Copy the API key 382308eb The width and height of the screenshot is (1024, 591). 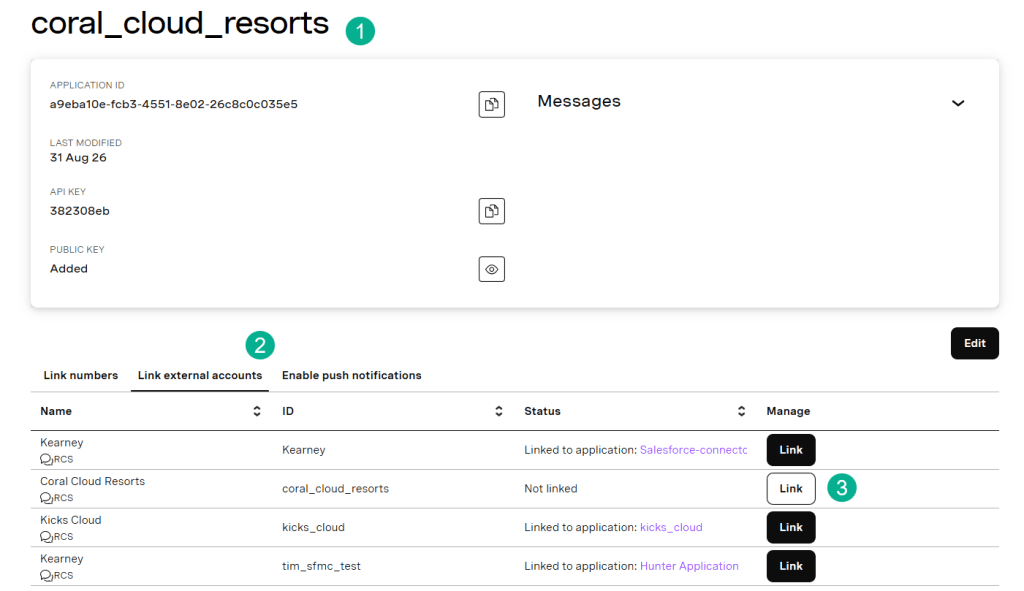pyautogui.click(x=491, y=211)
